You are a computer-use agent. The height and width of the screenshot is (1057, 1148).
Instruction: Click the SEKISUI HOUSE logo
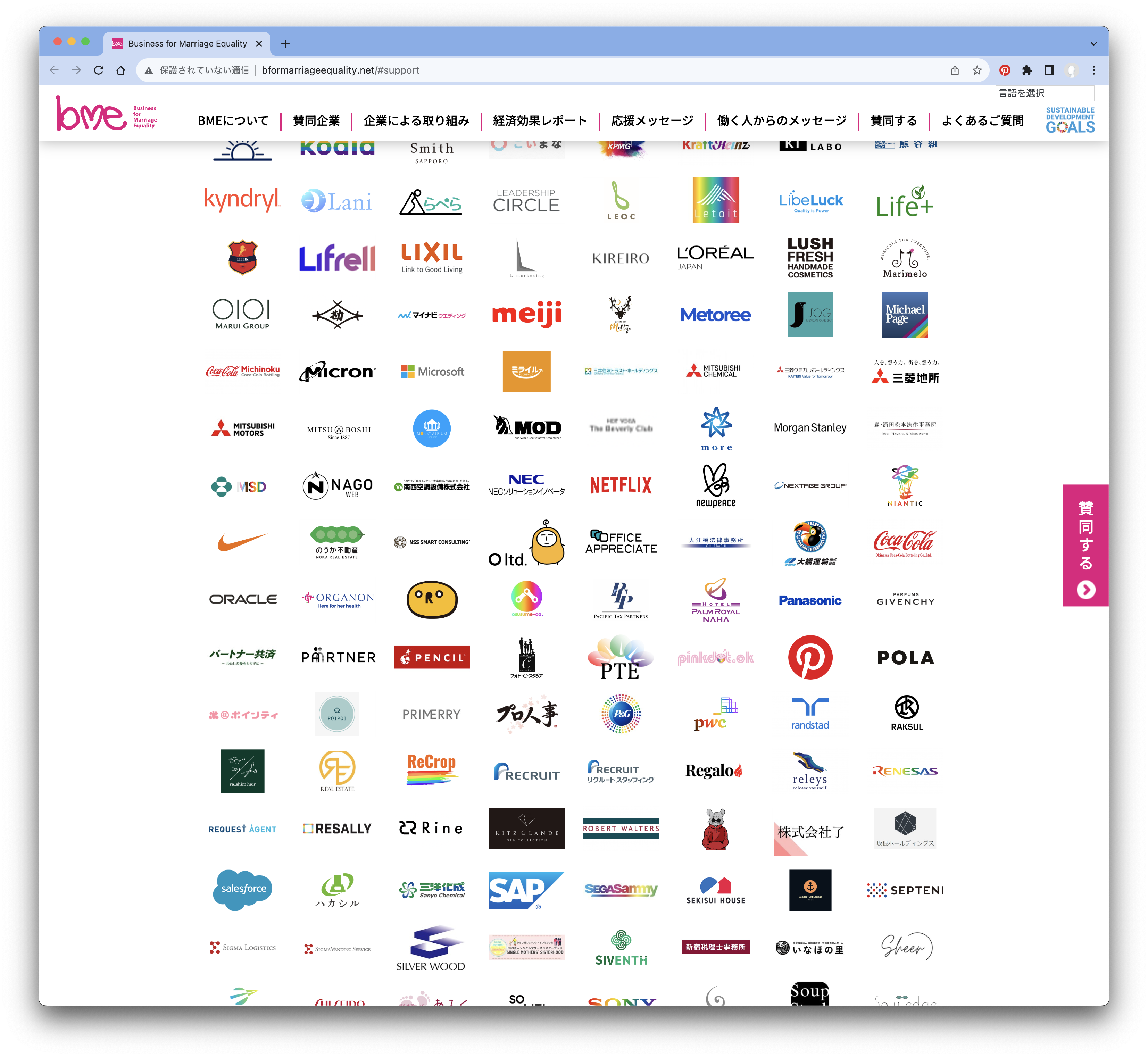click(x=716, y=891)
